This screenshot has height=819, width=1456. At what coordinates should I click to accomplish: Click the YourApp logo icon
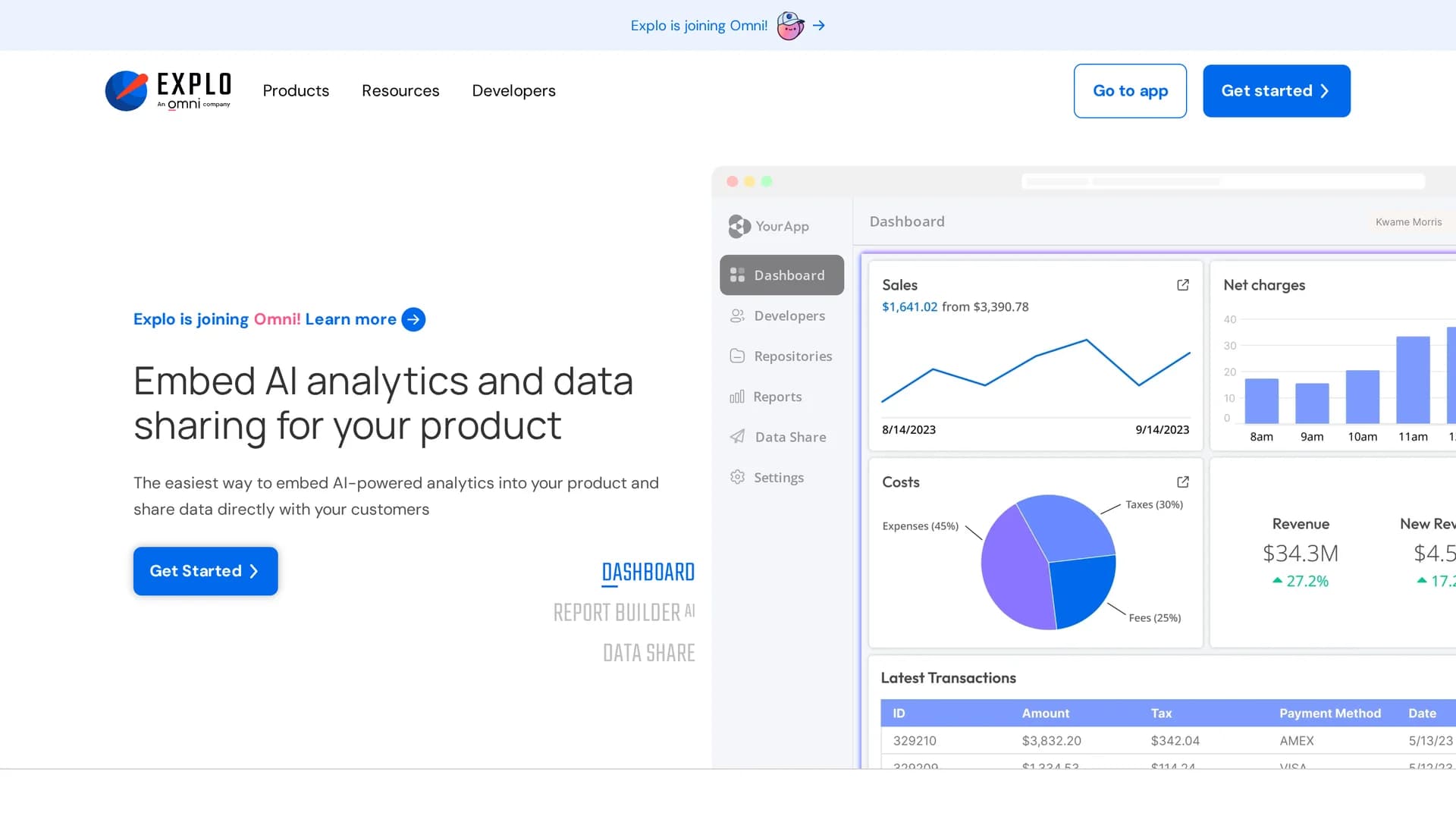[739, 226]
